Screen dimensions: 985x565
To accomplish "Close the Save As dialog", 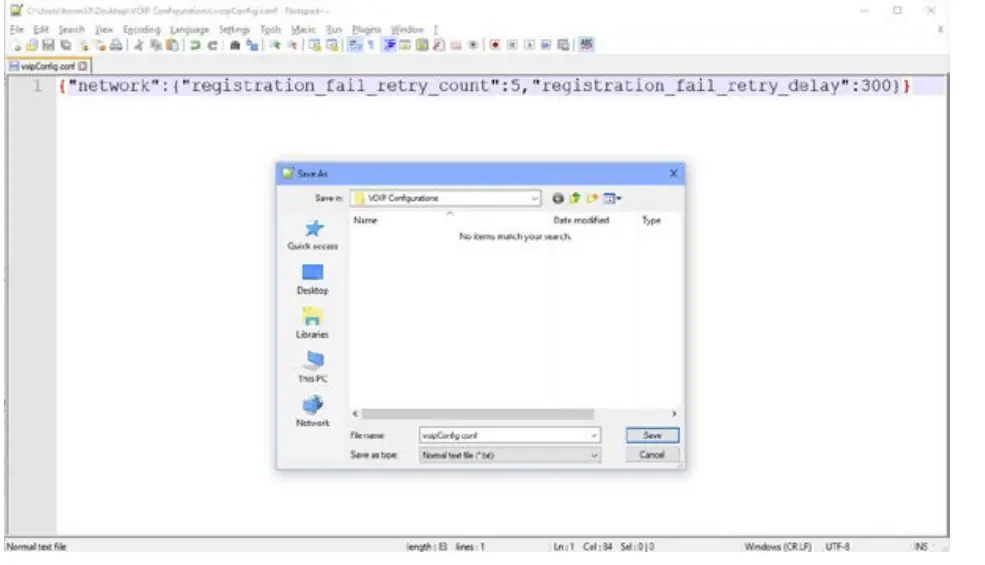I will 673,173.
